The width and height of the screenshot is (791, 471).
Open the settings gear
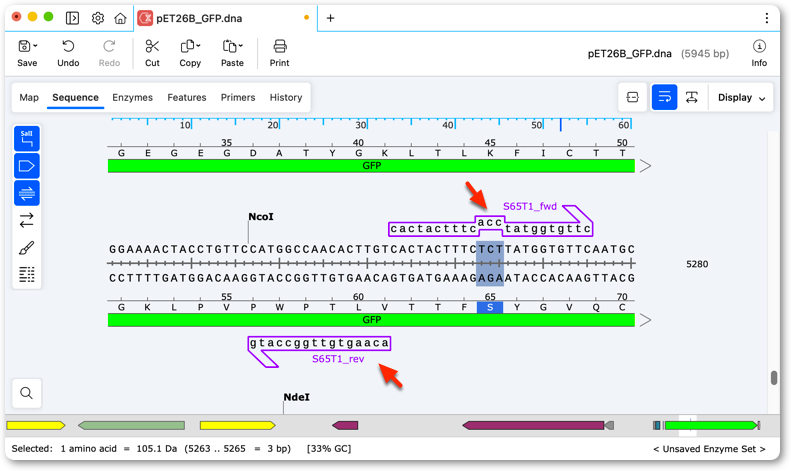tap(98, 18)
